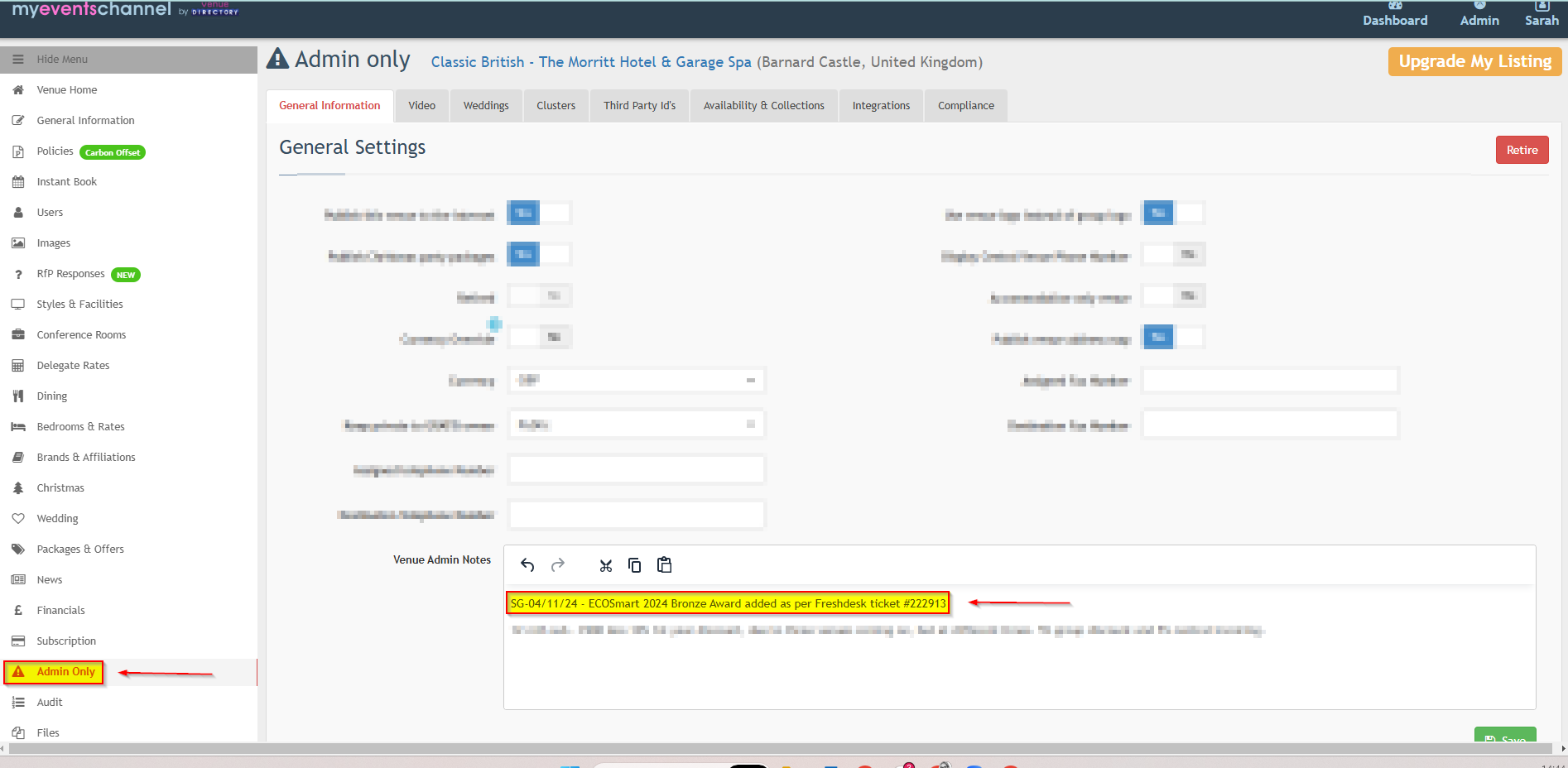Toggle the fourth left-column No switch

pyautogui.click(x=539, y=337)
